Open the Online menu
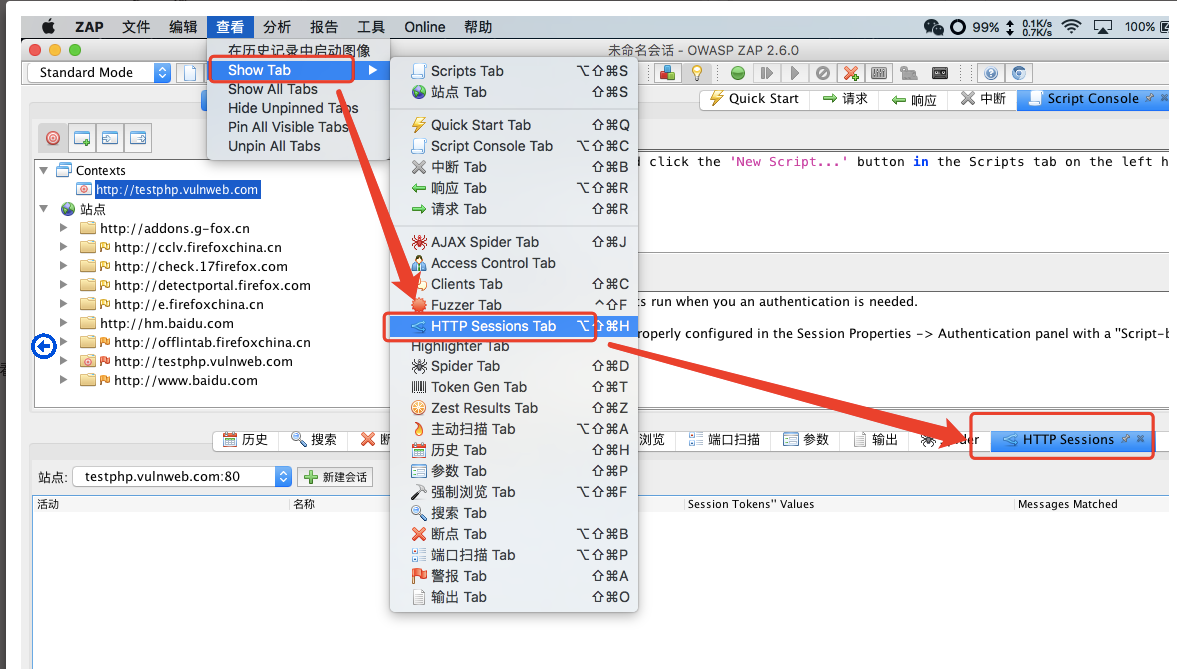The height and width of the screenshot is (669, 1177). coord(425,27)
